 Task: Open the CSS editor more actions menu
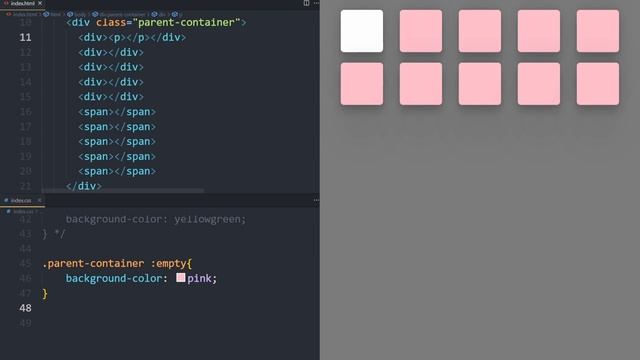click(x=316, y=200)
